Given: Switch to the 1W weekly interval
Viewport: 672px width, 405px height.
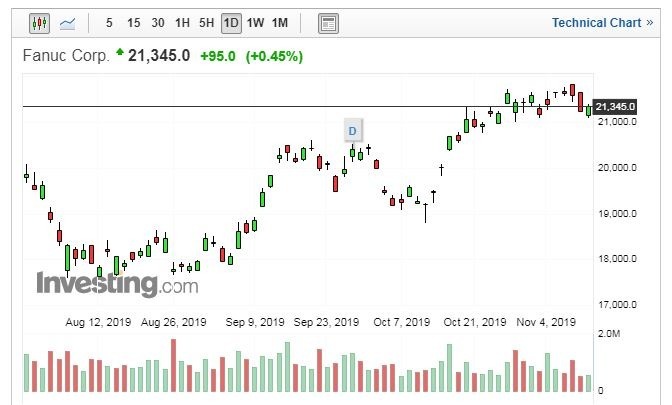Looking at the screenshot, I should point(255,23).
